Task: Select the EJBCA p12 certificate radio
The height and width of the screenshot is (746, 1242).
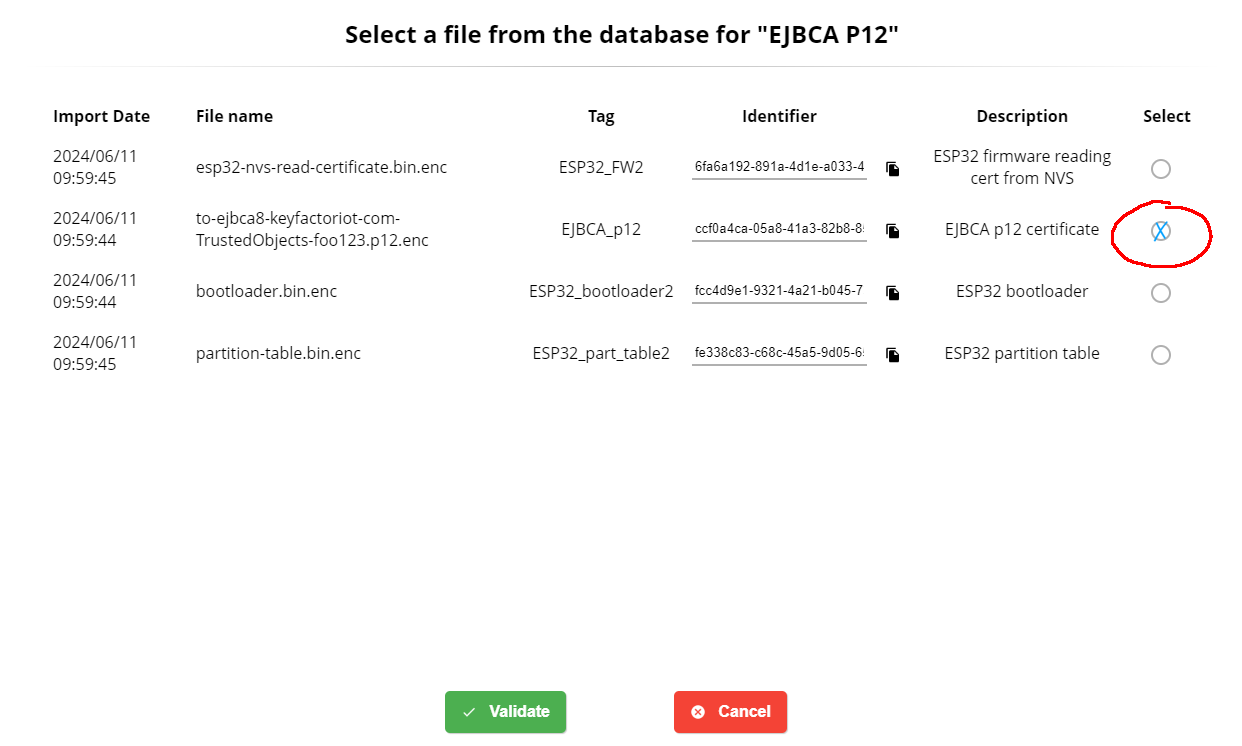Action: (1160, 231)
